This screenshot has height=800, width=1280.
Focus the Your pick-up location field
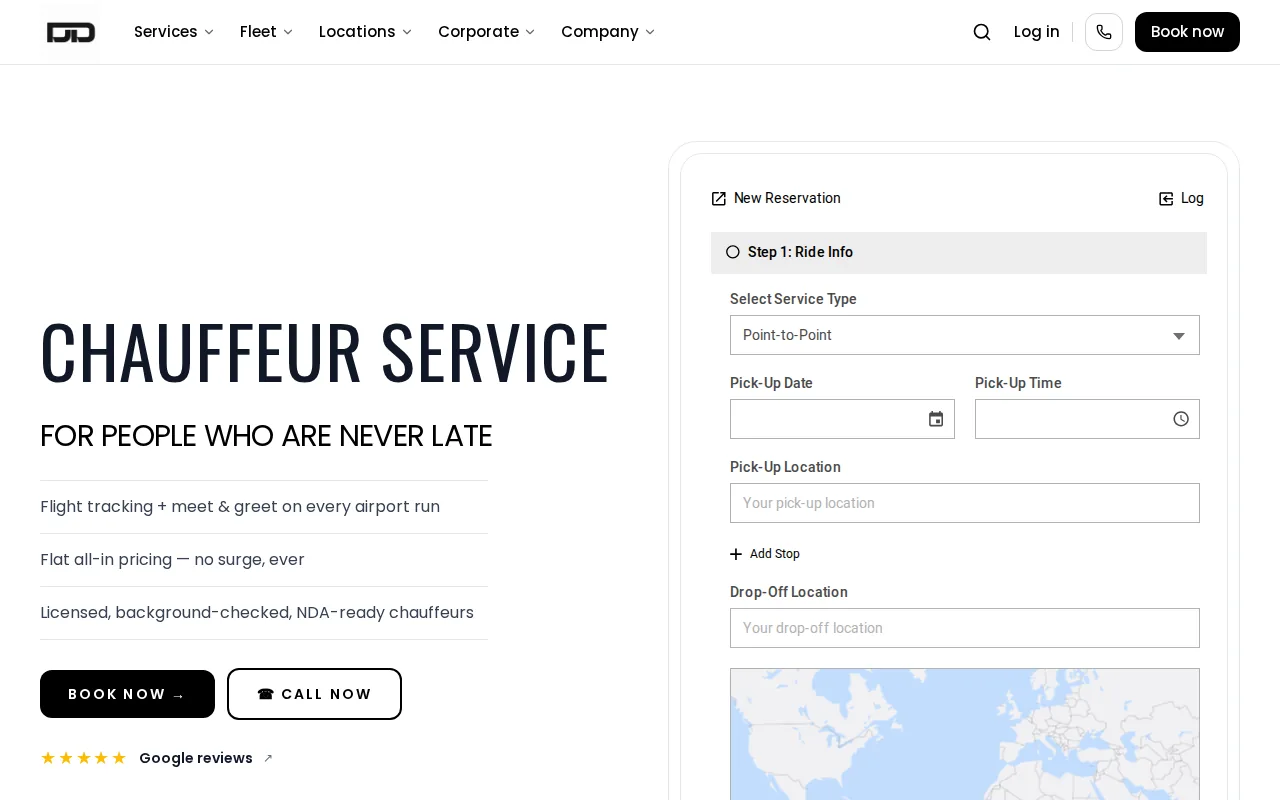[x=965, y=503]
